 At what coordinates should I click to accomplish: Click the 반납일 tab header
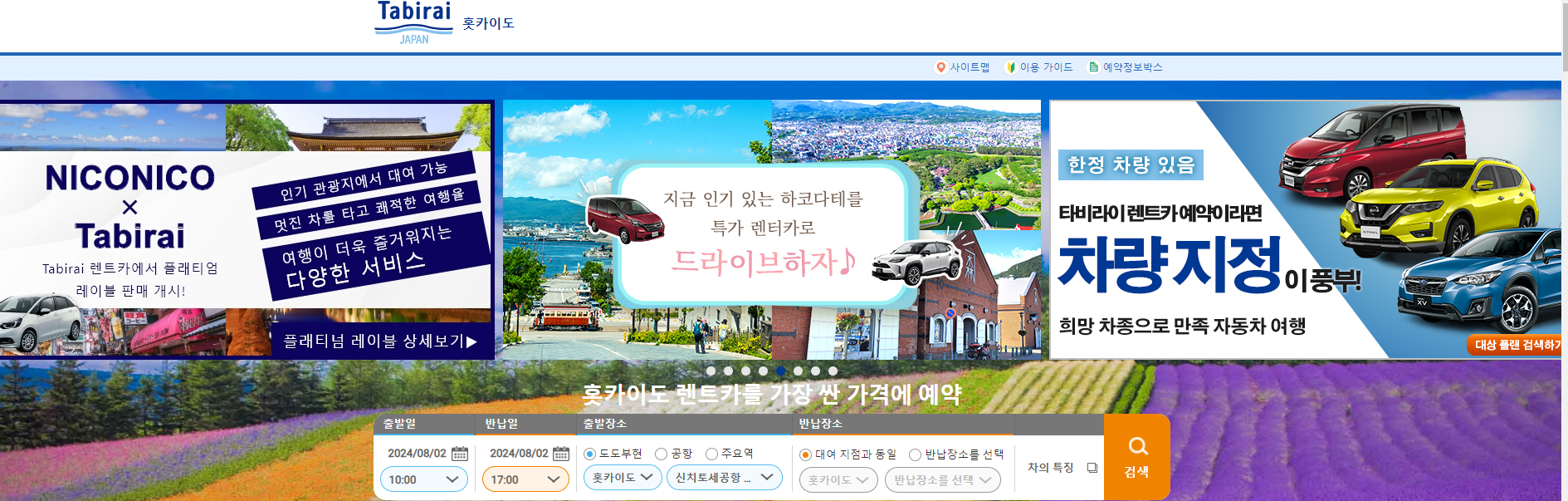526,424
